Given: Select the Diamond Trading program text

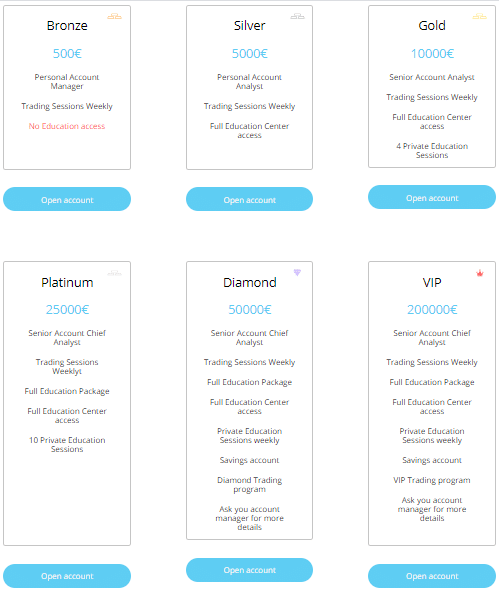Looking at the screenshot, I should click(249, 484).
